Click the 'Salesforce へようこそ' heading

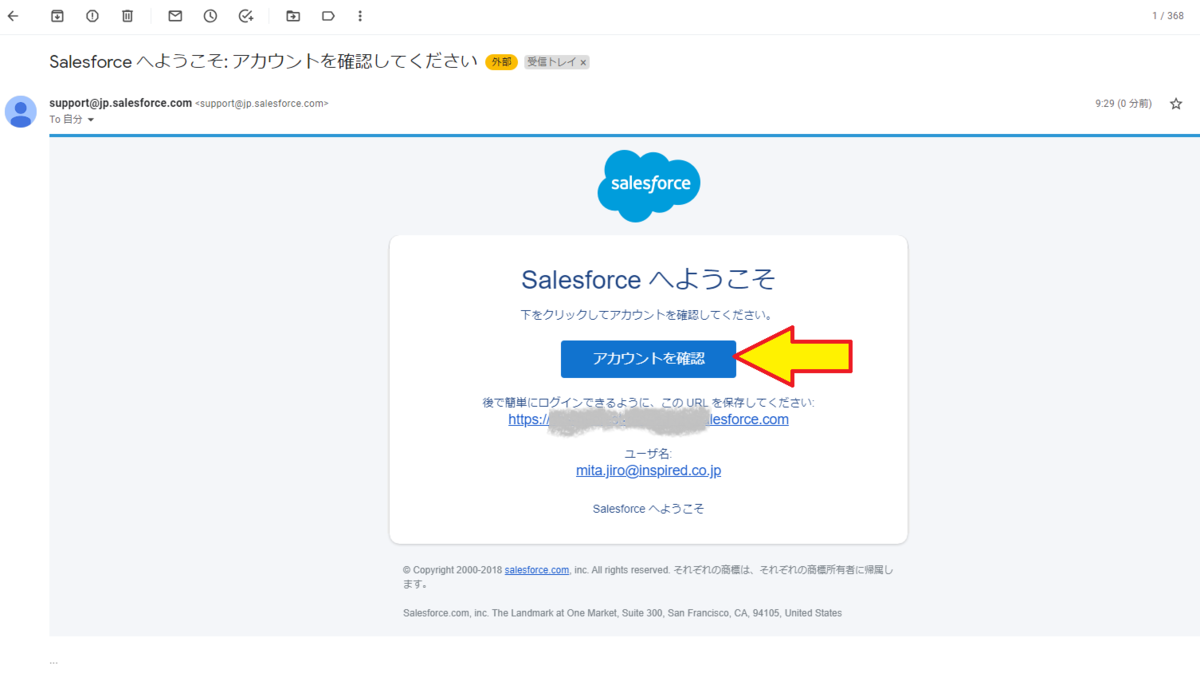(x=648, y=278)
